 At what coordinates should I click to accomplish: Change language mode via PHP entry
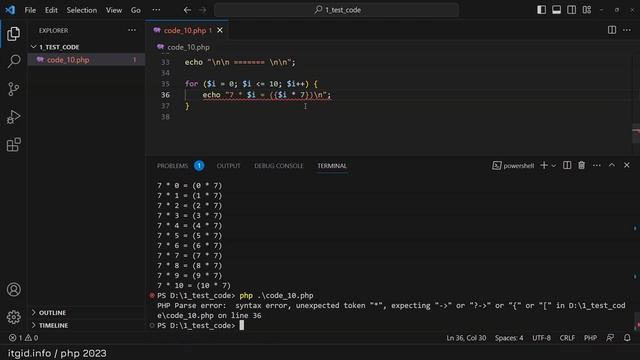[590, 338]
